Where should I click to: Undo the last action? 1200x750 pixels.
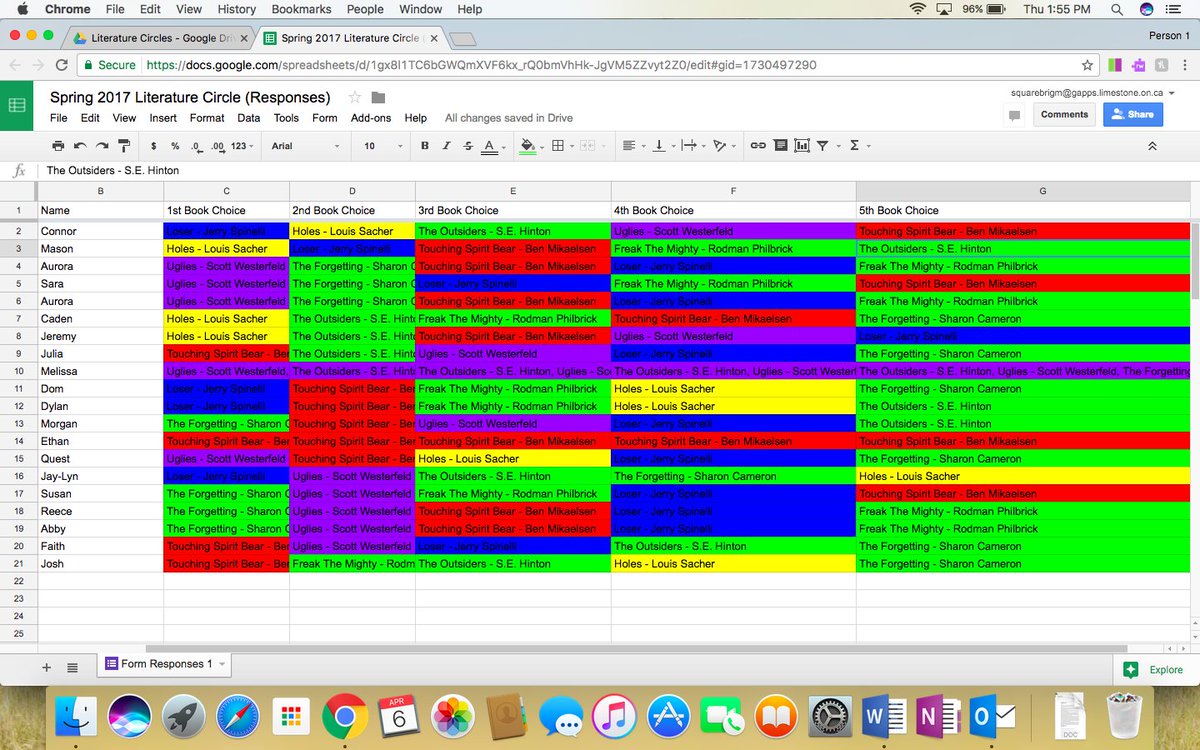coord(80,146)
